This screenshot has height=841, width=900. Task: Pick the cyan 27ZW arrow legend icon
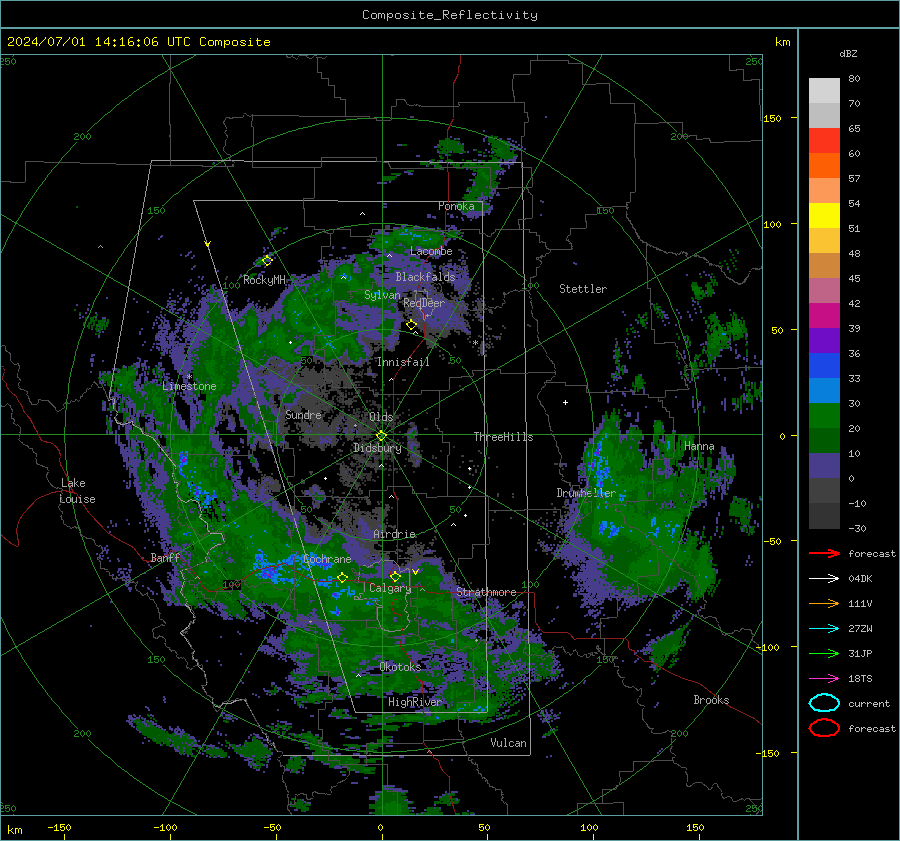pyautogui.click(x=824, y=629)
